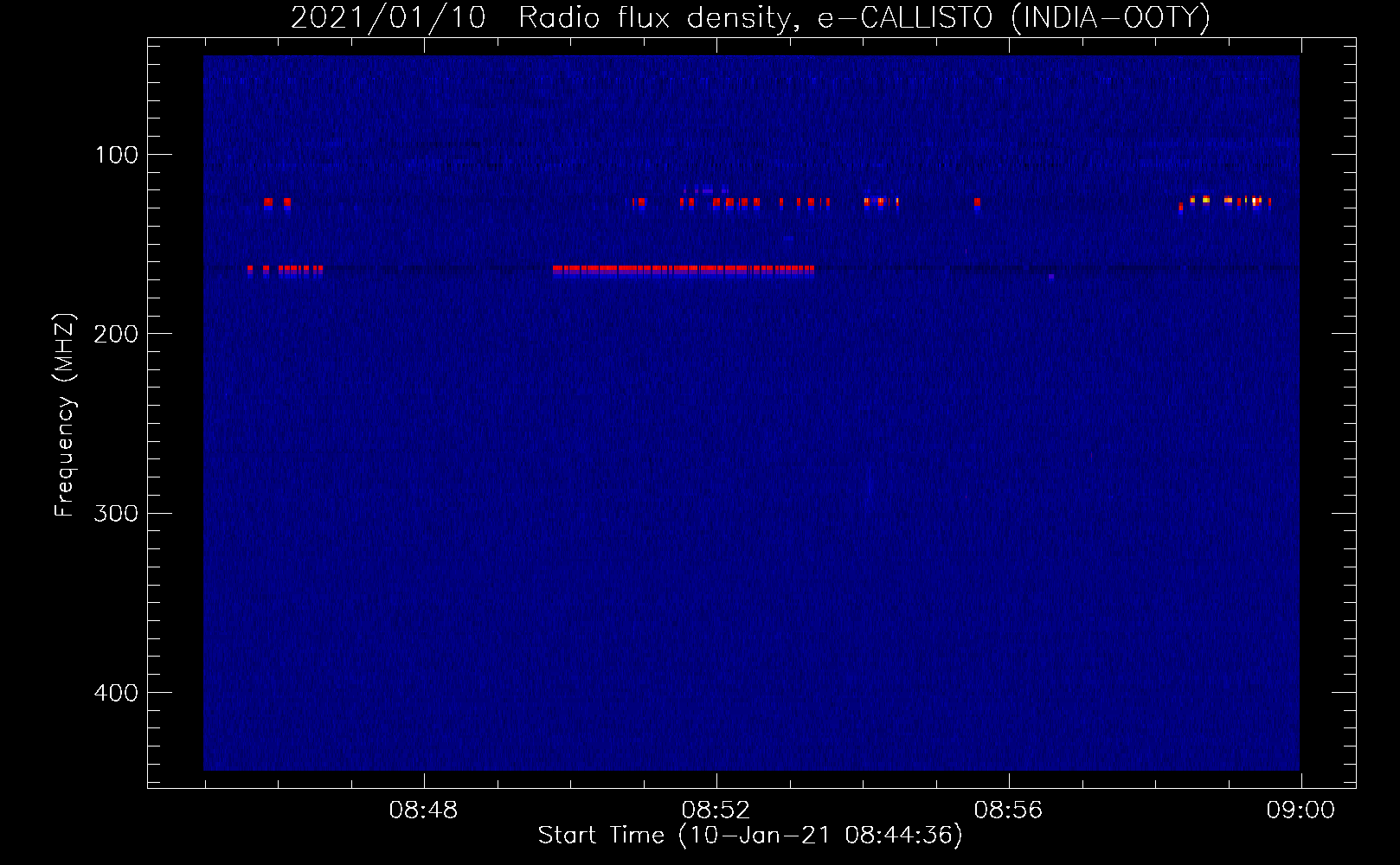The height and width of the screenshot is (865, 1400).
Task: Click the '400' frequency tick label
Action: point(116,693)
